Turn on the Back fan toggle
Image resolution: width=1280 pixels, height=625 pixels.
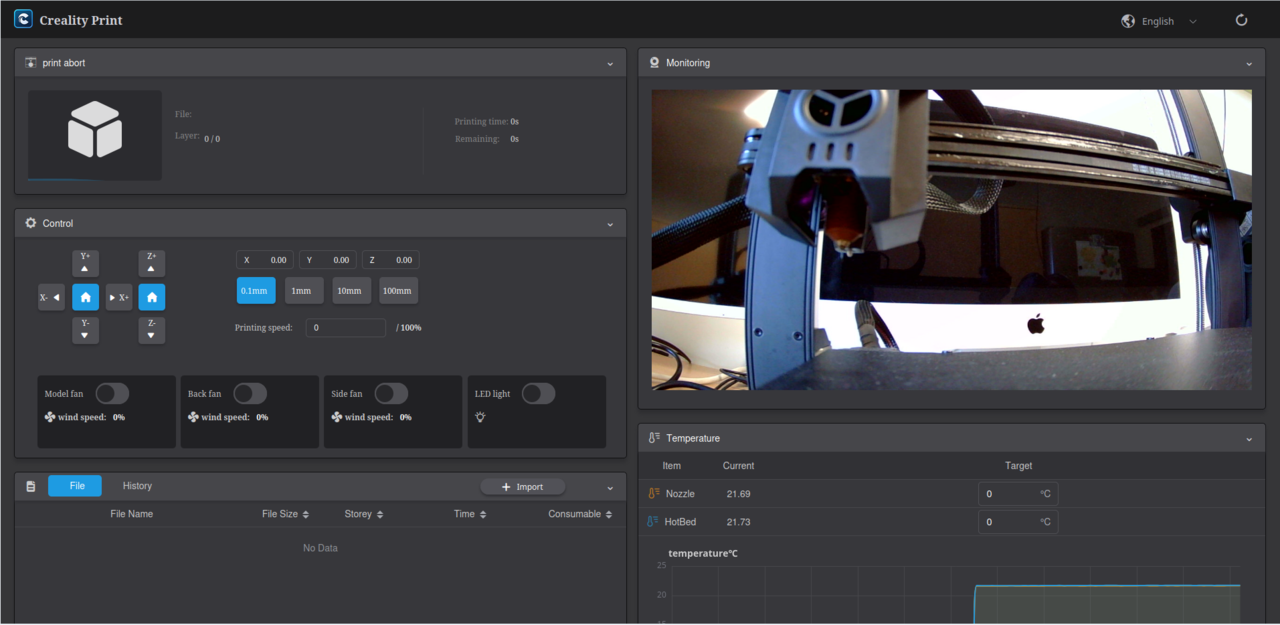[250, 394]
